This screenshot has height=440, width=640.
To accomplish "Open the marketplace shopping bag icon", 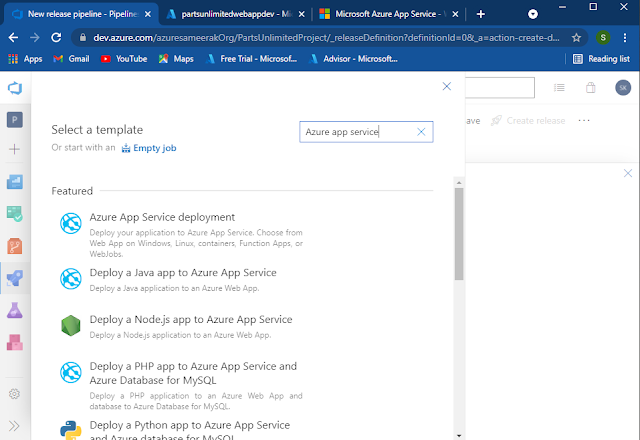I will click(x=591, y=87).
